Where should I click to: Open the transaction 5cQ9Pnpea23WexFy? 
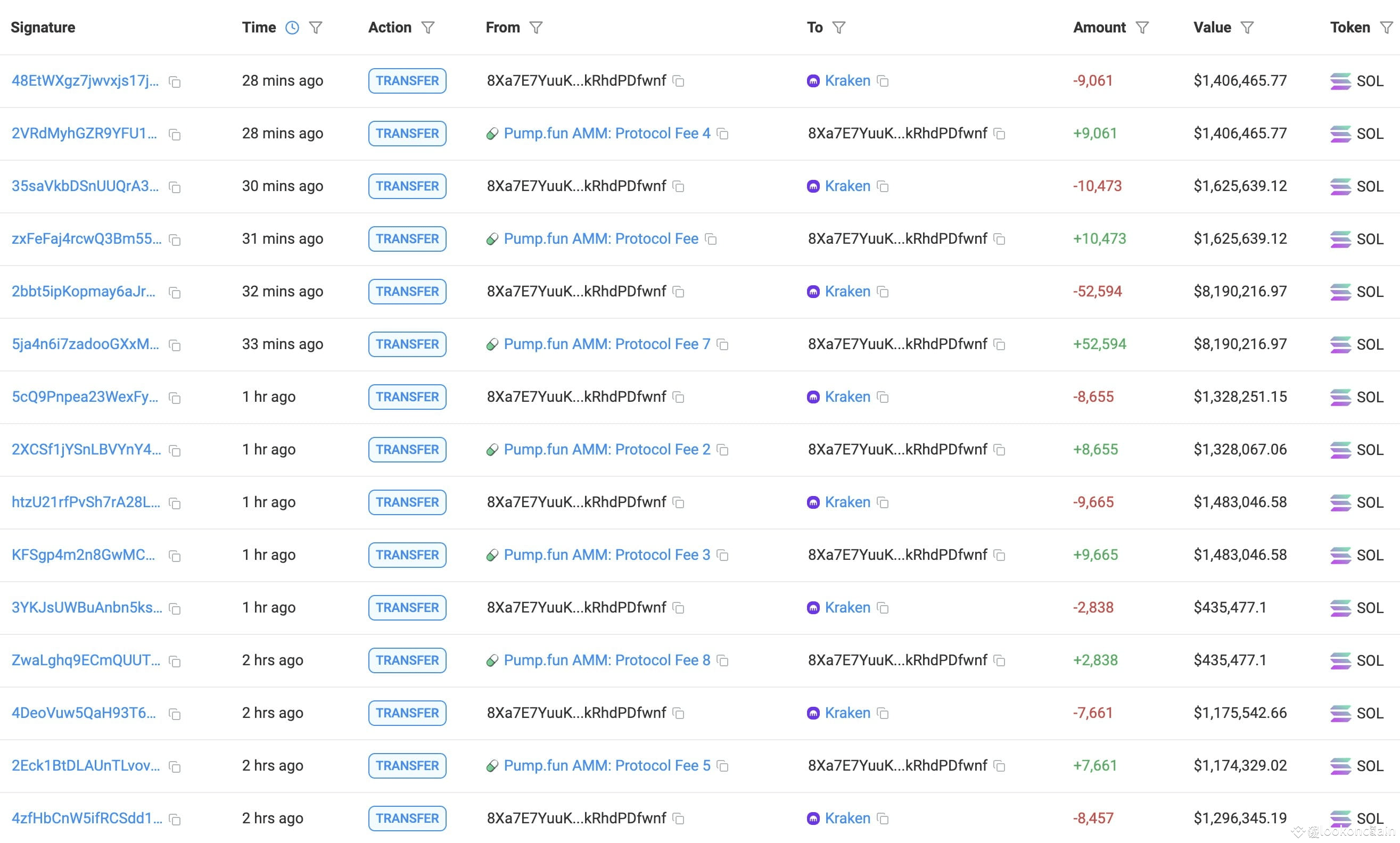(85, 396)
